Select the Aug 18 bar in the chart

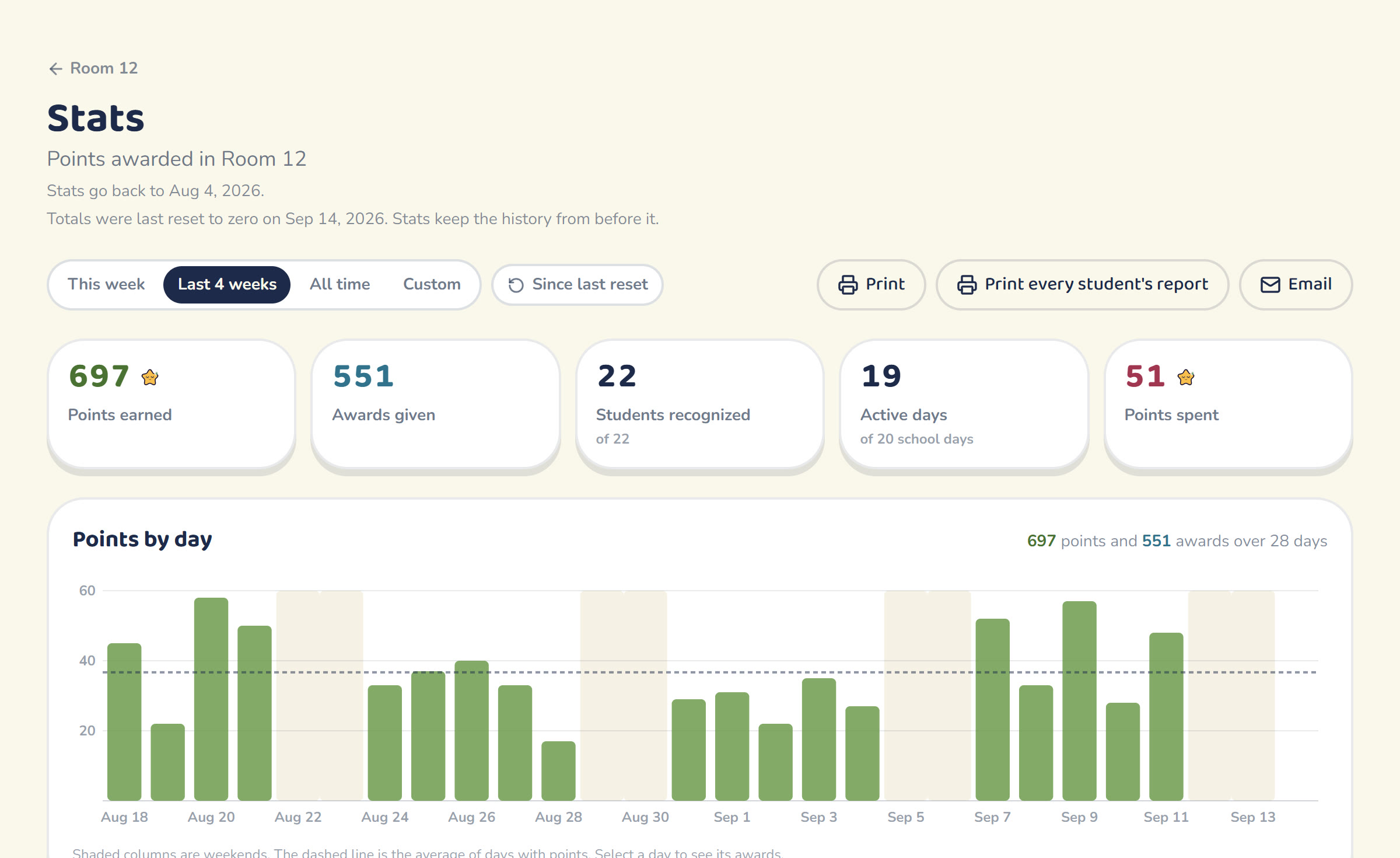[124, 722]
